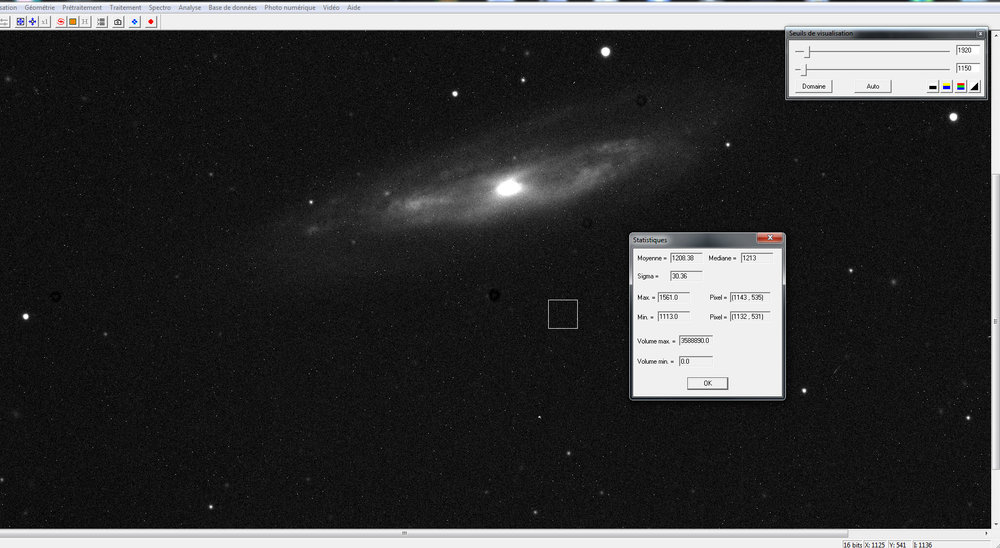Select the black bar palette icon

coord(933,87)
